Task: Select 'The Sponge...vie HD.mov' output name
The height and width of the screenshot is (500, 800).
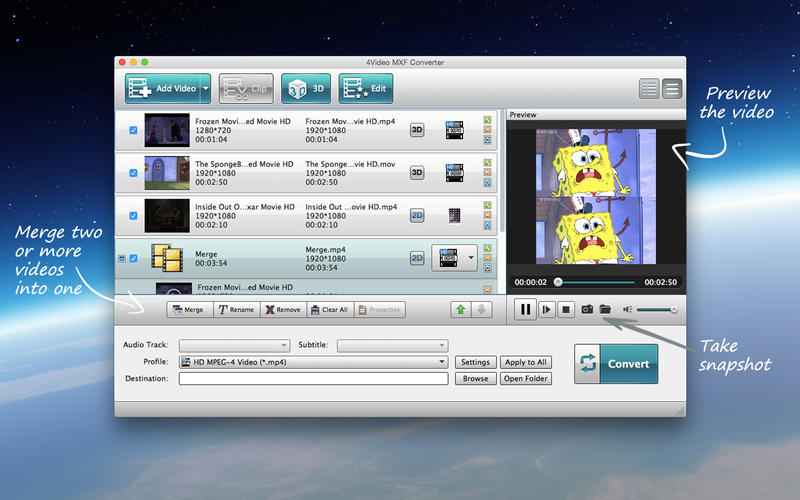Action: point(350,164)
